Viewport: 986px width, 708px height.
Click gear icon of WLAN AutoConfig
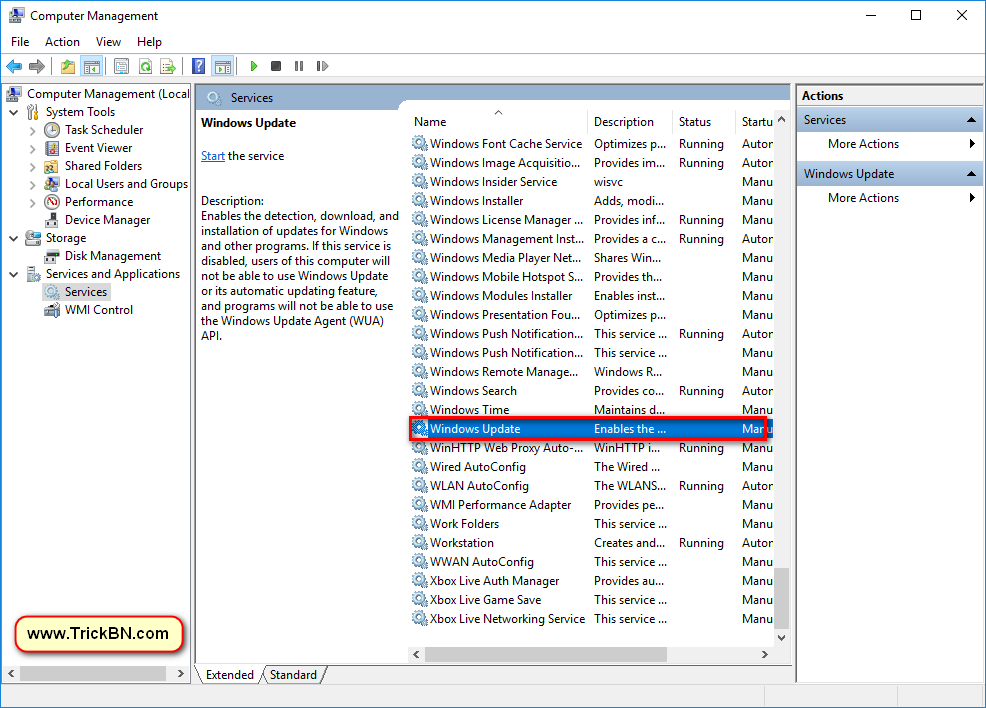click(419, 485)
